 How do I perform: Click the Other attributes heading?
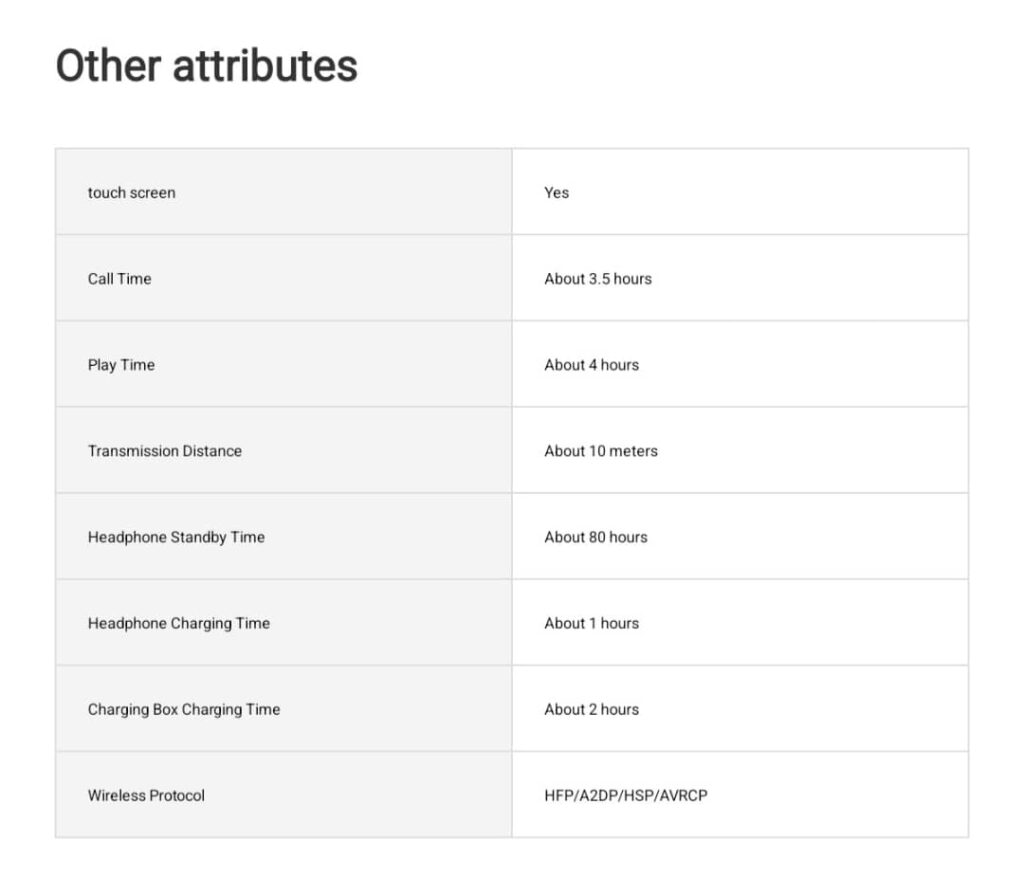(x=206, y=65)
